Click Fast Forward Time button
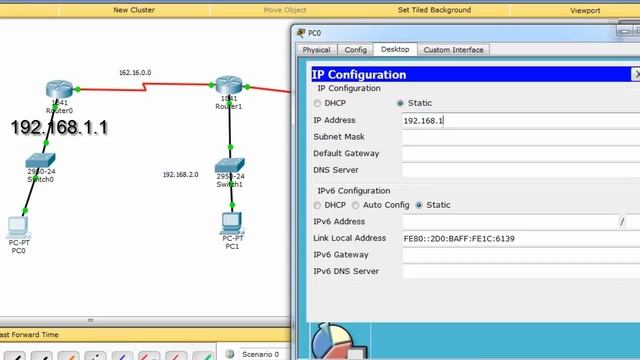640x360 pixels. 29,335
